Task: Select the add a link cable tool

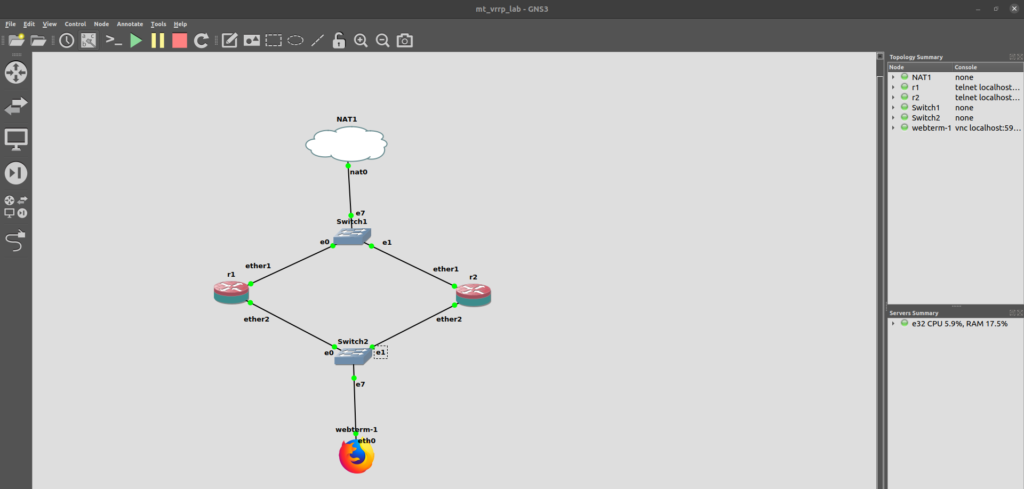Action: click(16, 240)
